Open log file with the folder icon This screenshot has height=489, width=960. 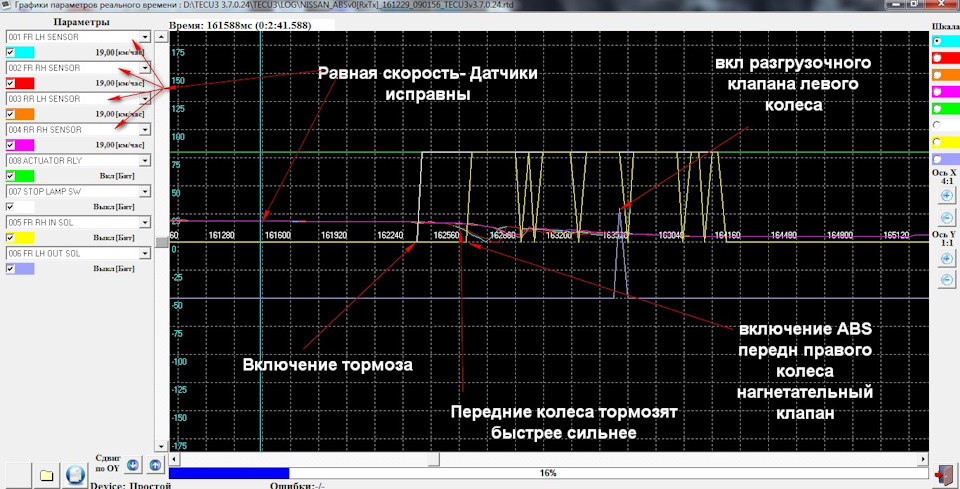point(46,476)
